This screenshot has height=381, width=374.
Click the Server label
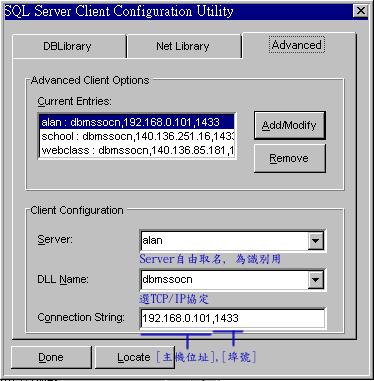tap(55, 239)
